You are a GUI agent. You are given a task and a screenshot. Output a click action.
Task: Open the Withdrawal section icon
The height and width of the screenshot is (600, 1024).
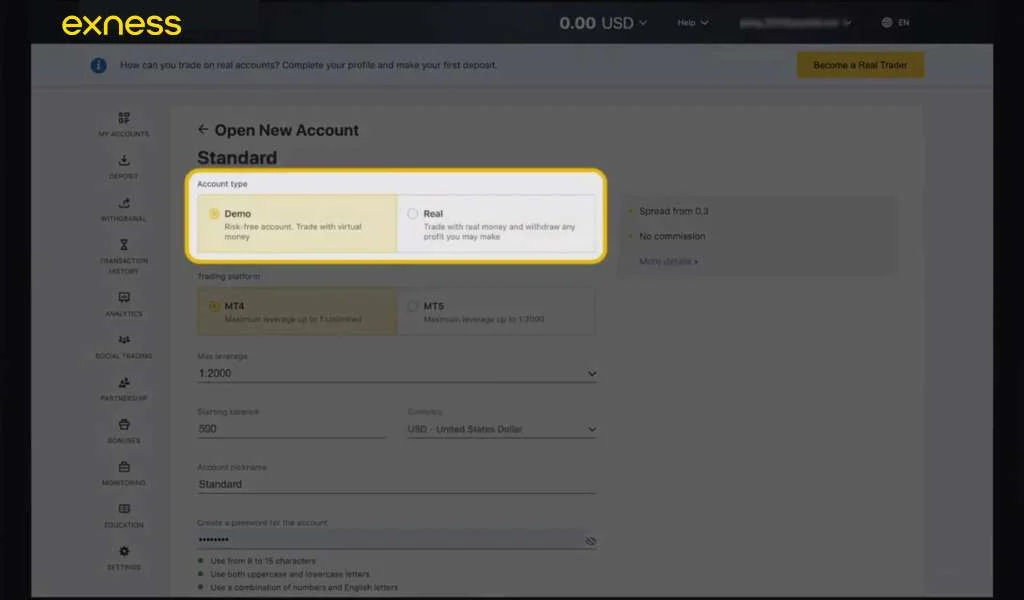pos(124,204)
